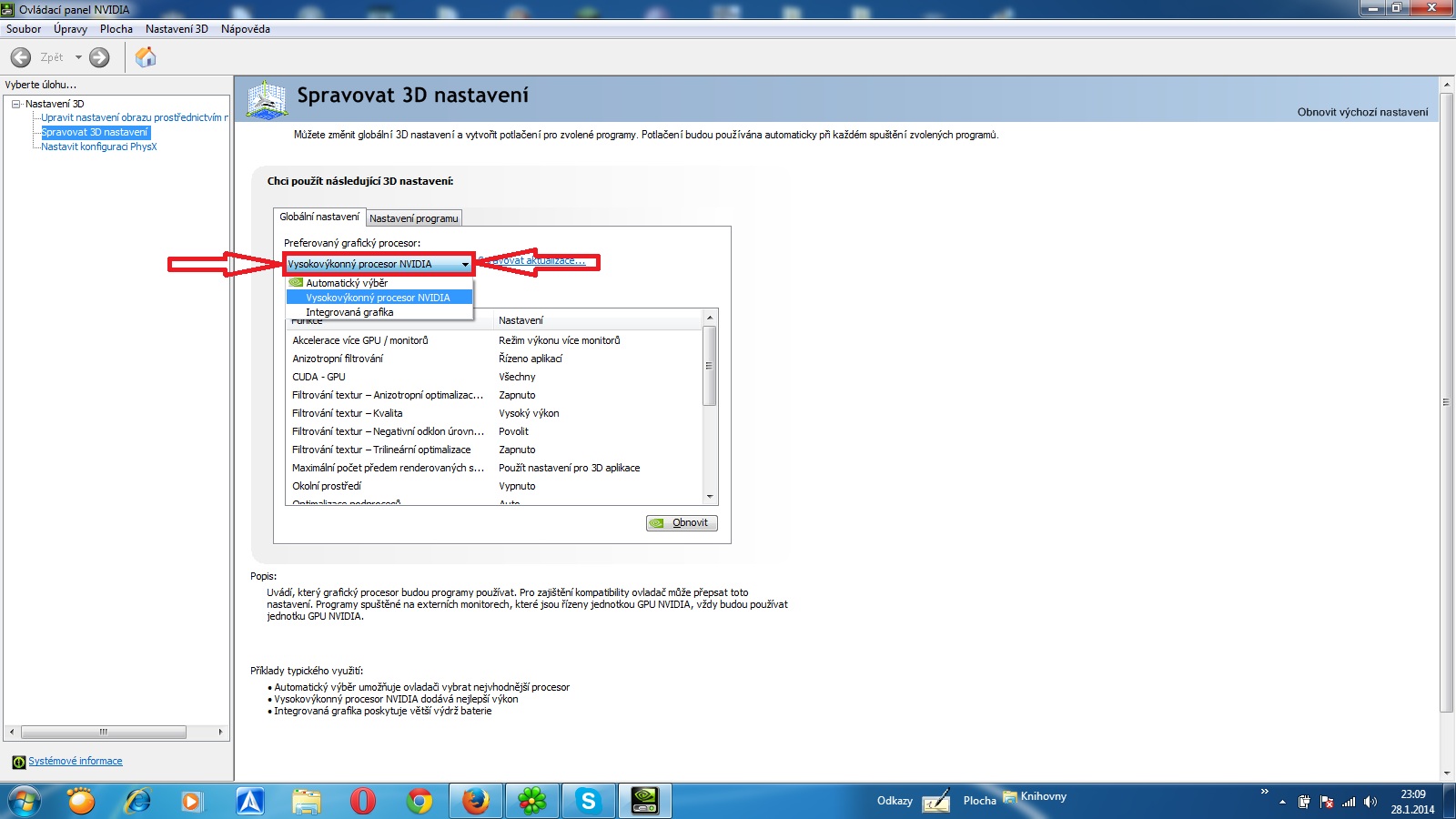Select the Akcelerace více GPU / monitorů row
The width and height of the screenshot is (1456, 819).
(x=494, y=340)
